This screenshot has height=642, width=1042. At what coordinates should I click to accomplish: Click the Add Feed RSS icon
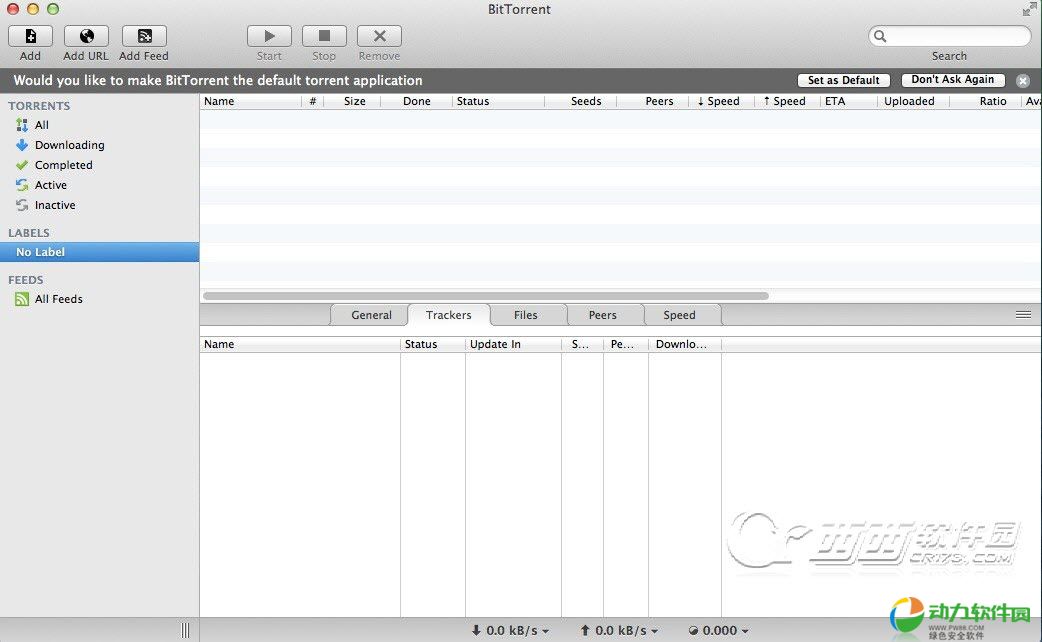[143, 36]
